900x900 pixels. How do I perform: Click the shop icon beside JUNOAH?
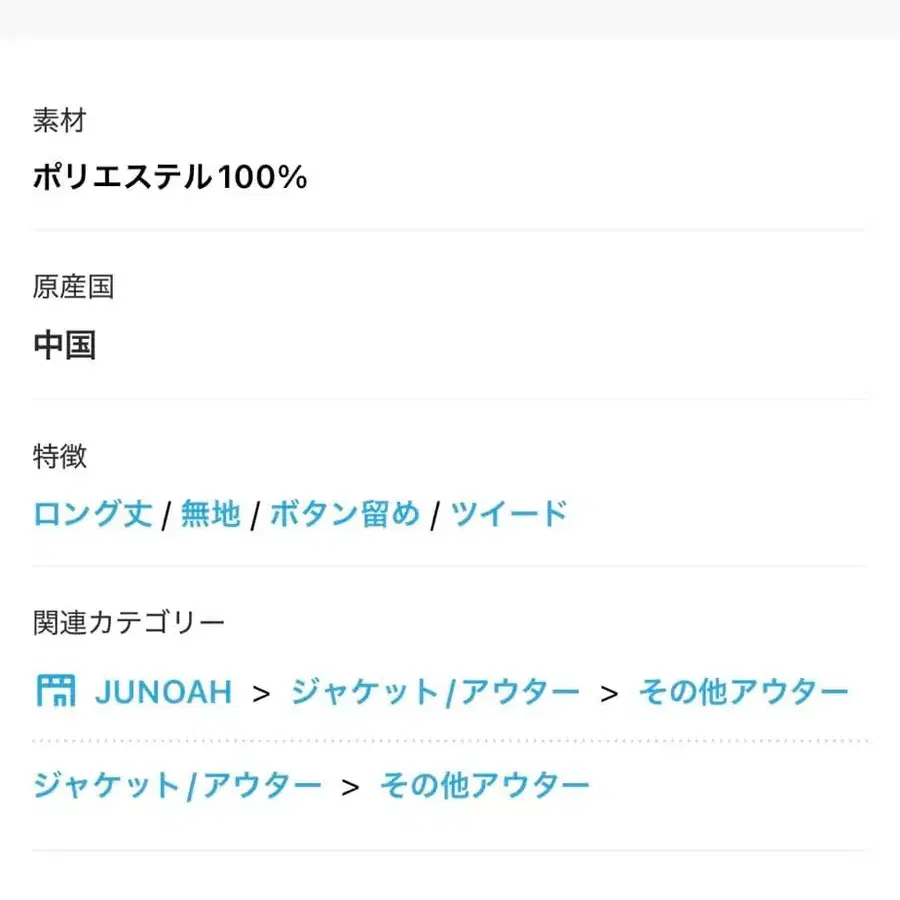[x=56, y=691]
